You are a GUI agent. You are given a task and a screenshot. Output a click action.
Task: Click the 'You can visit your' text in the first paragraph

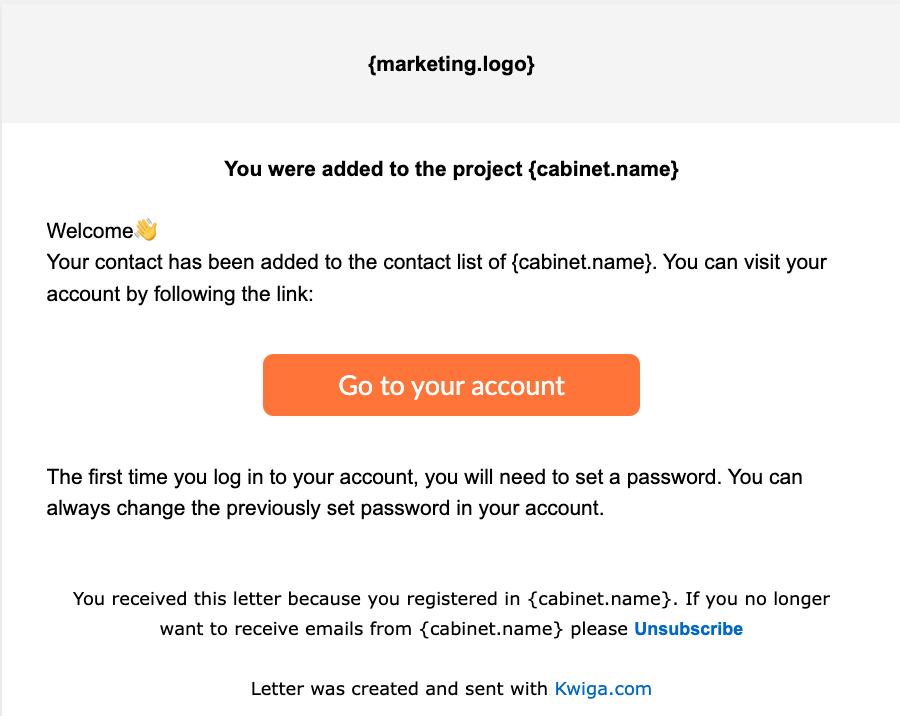745,262
